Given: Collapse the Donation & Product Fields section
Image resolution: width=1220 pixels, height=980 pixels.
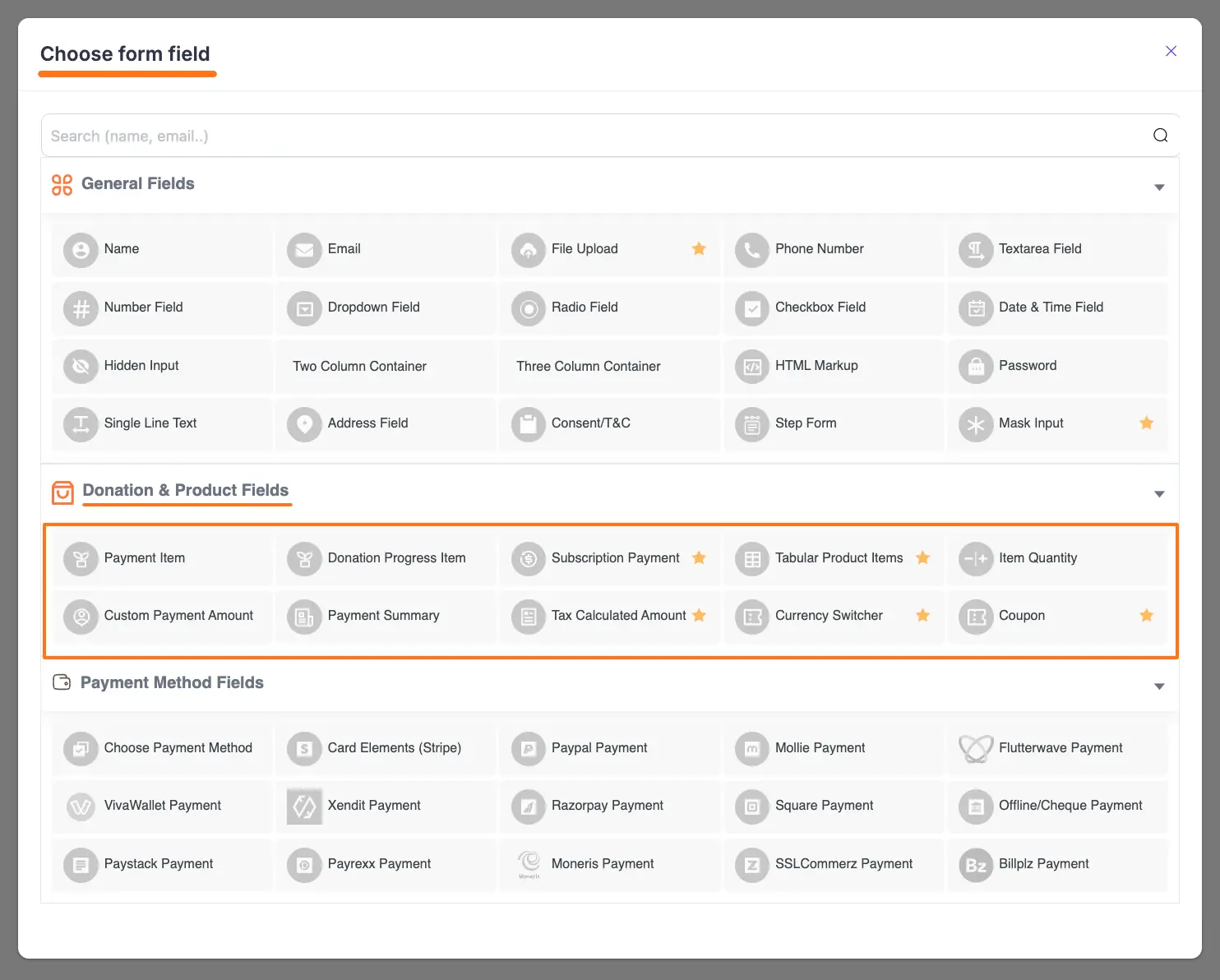Looking at the screenshot, I should (x=1159, y=494).
